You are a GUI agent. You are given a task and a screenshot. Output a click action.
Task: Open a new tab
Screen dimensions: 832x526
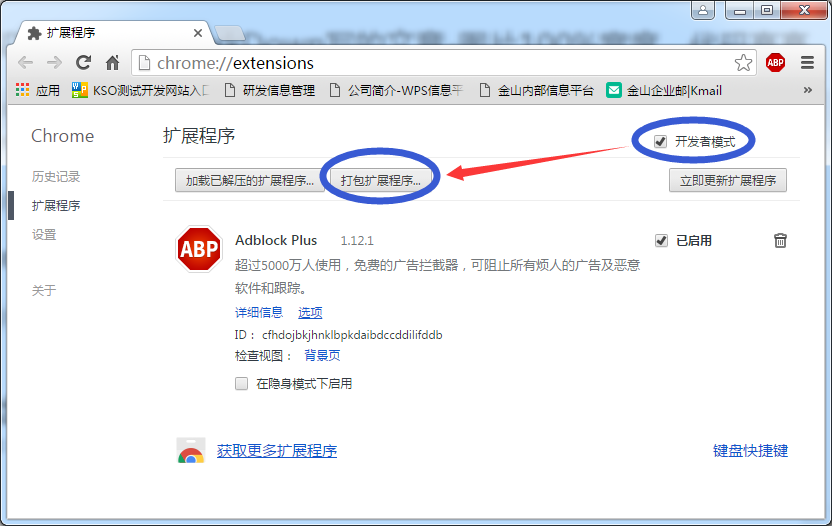[x=229, y=33]
